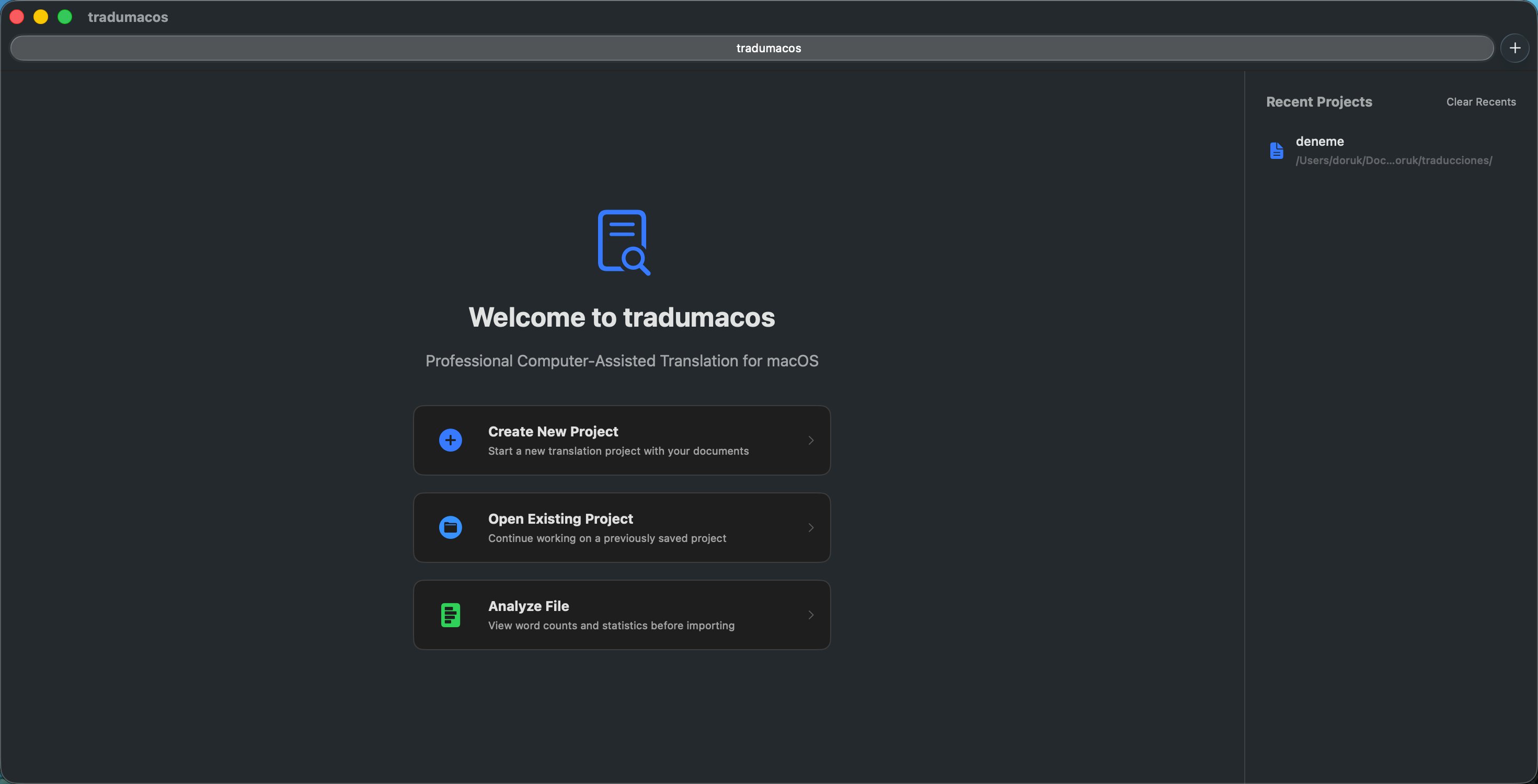This screenshot has height=784, width=1538.
Task: Maximize the window with the green button
Action: [x=64, y=17]
